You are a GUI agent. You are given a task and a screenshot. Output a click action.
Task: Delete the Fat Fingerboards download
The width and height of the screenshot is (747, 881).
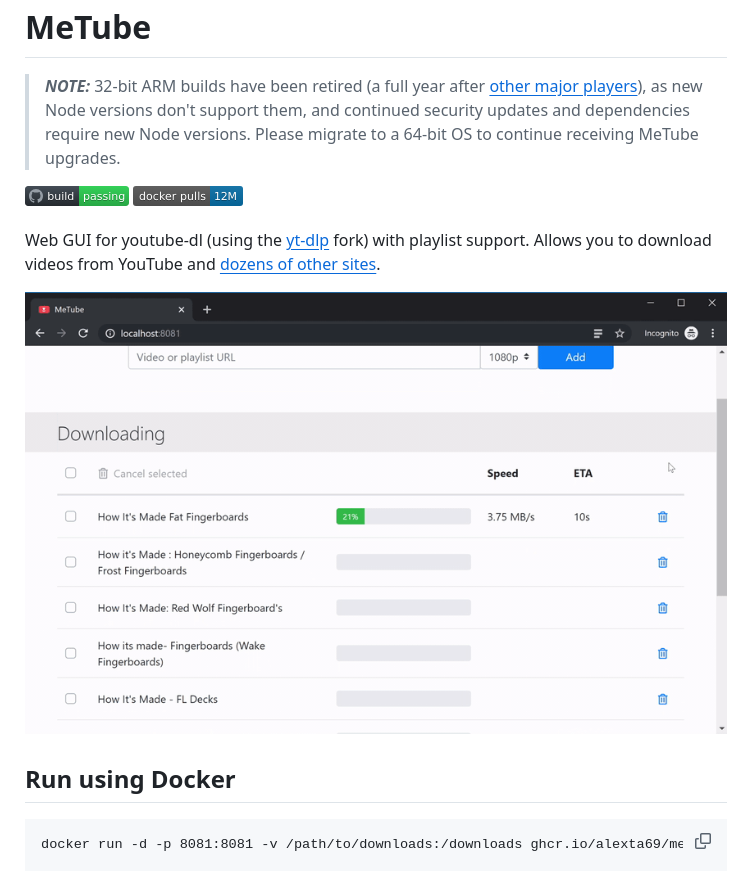pos(663,517)
